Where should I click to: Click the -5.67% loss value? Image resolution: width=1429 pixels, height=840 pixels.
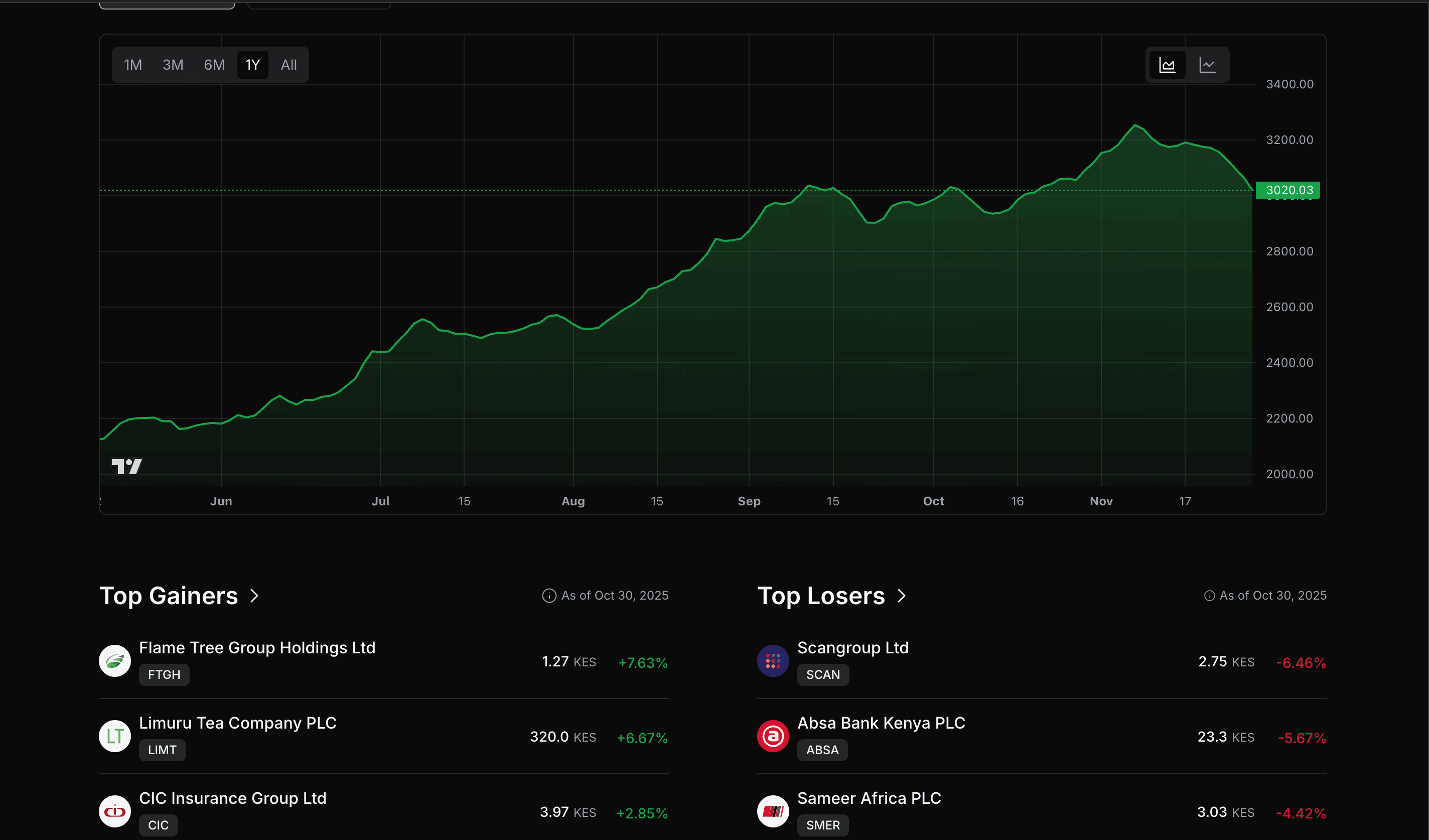pos(1302,738)
